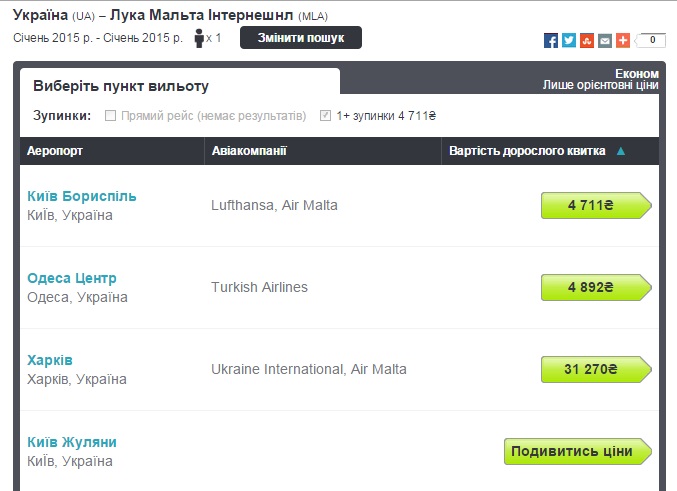Sort by Аеропорт column header
The image size is (677, 491).
[x=55, y=151]
